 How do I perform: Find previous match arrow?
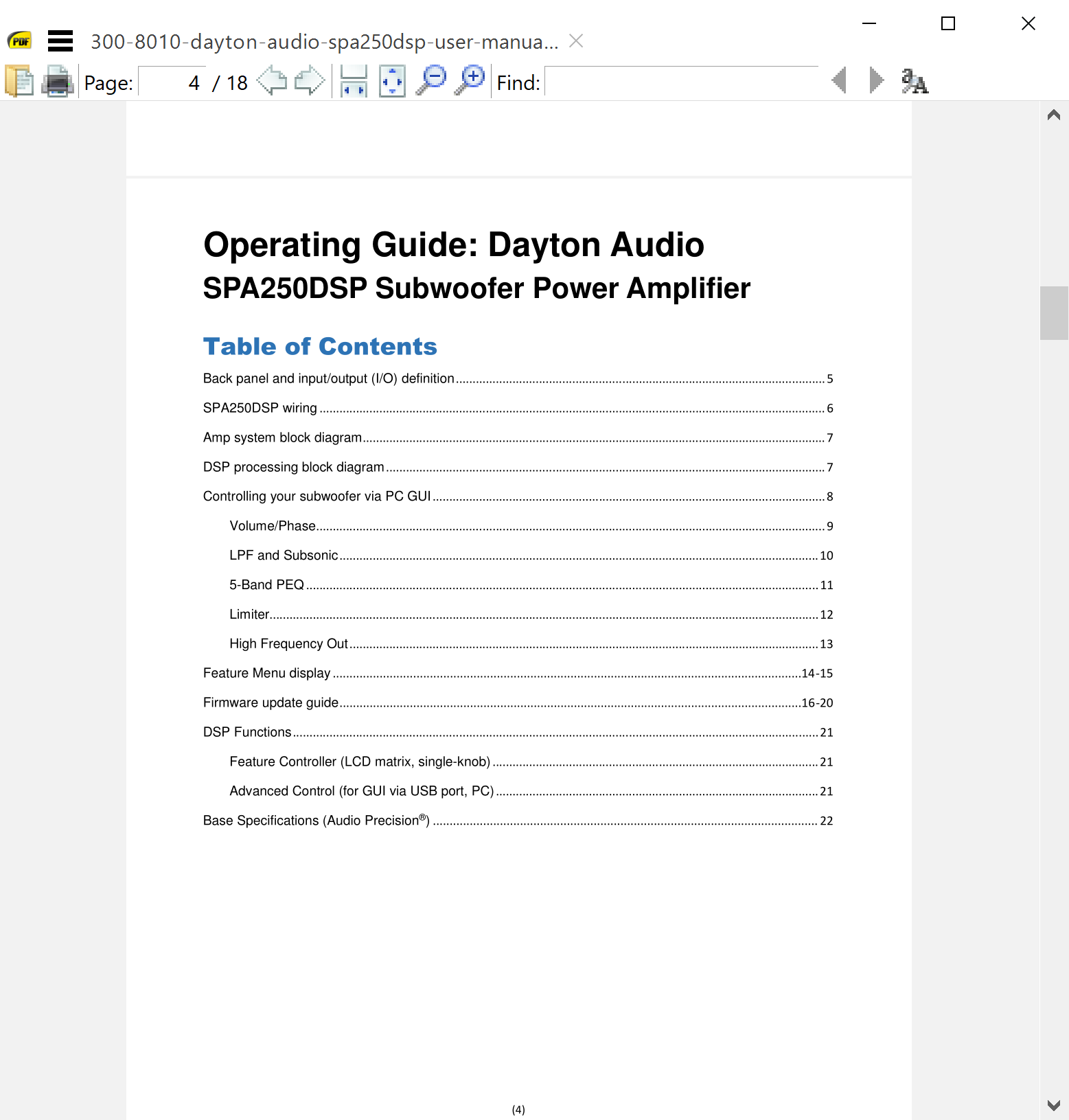point(838,80)
